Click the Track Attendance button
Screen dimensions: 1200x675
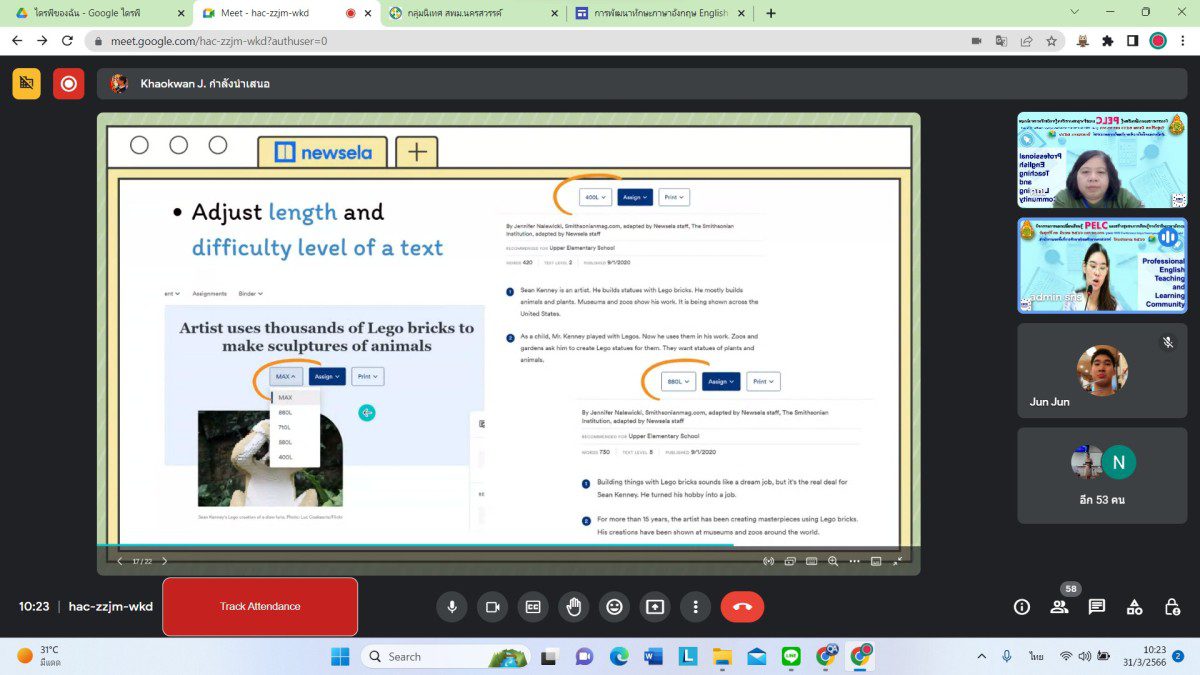[x=260, y=606]
